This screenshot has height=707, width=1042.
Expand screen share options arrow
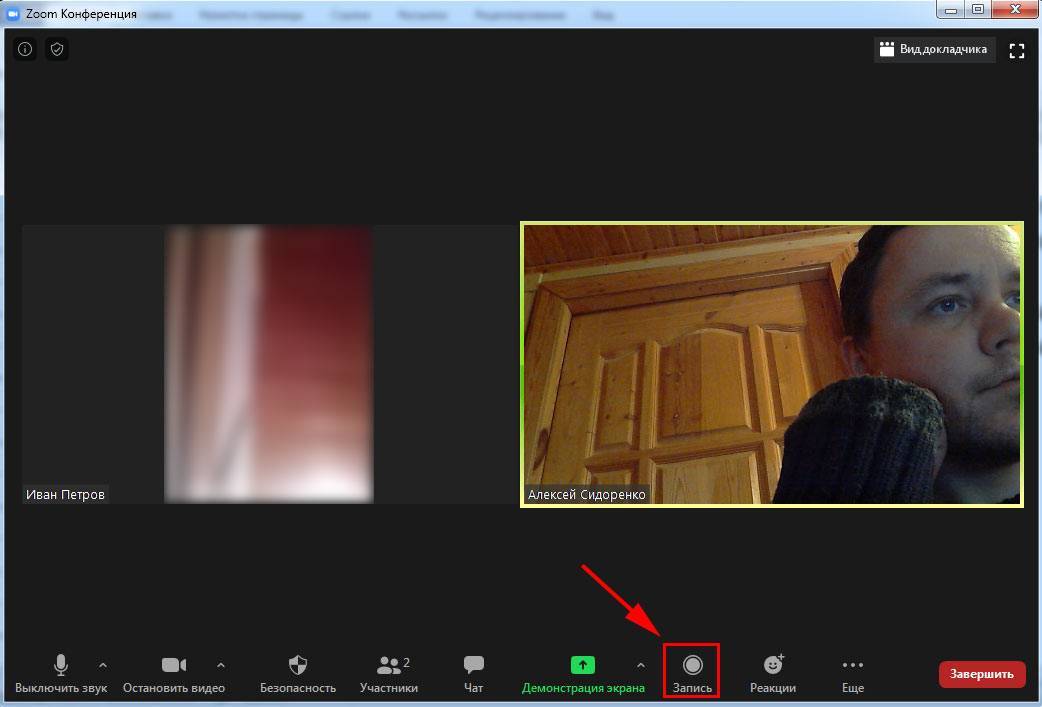[x=641, y=665]
